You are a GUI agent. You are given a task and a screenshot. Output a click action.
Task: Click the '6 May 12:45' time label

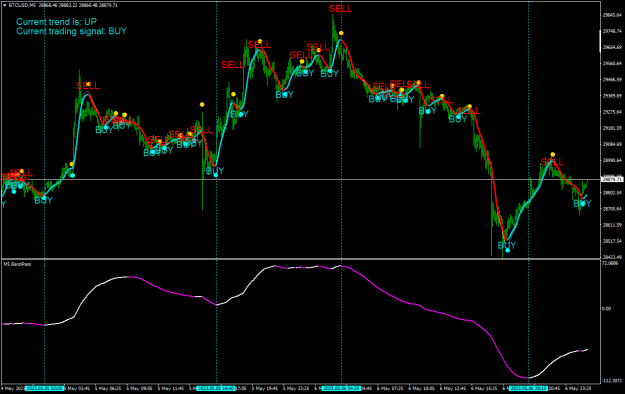[453, 388]
